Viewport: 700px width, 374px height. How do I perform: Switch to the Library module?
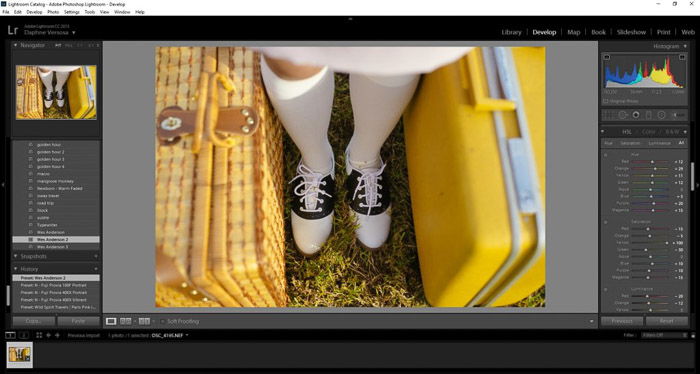(511, 32)
